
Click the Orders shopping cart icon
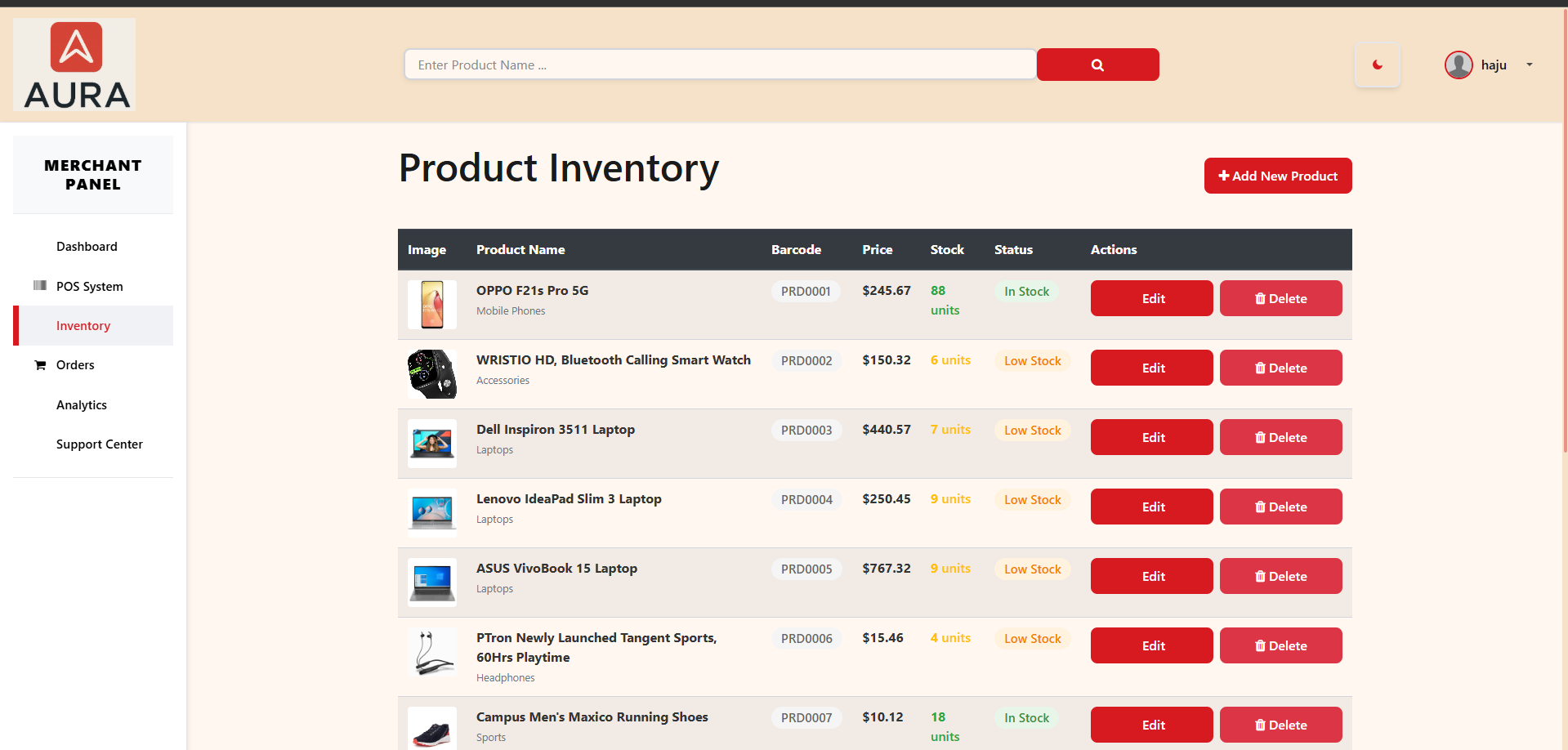(40, 365)
